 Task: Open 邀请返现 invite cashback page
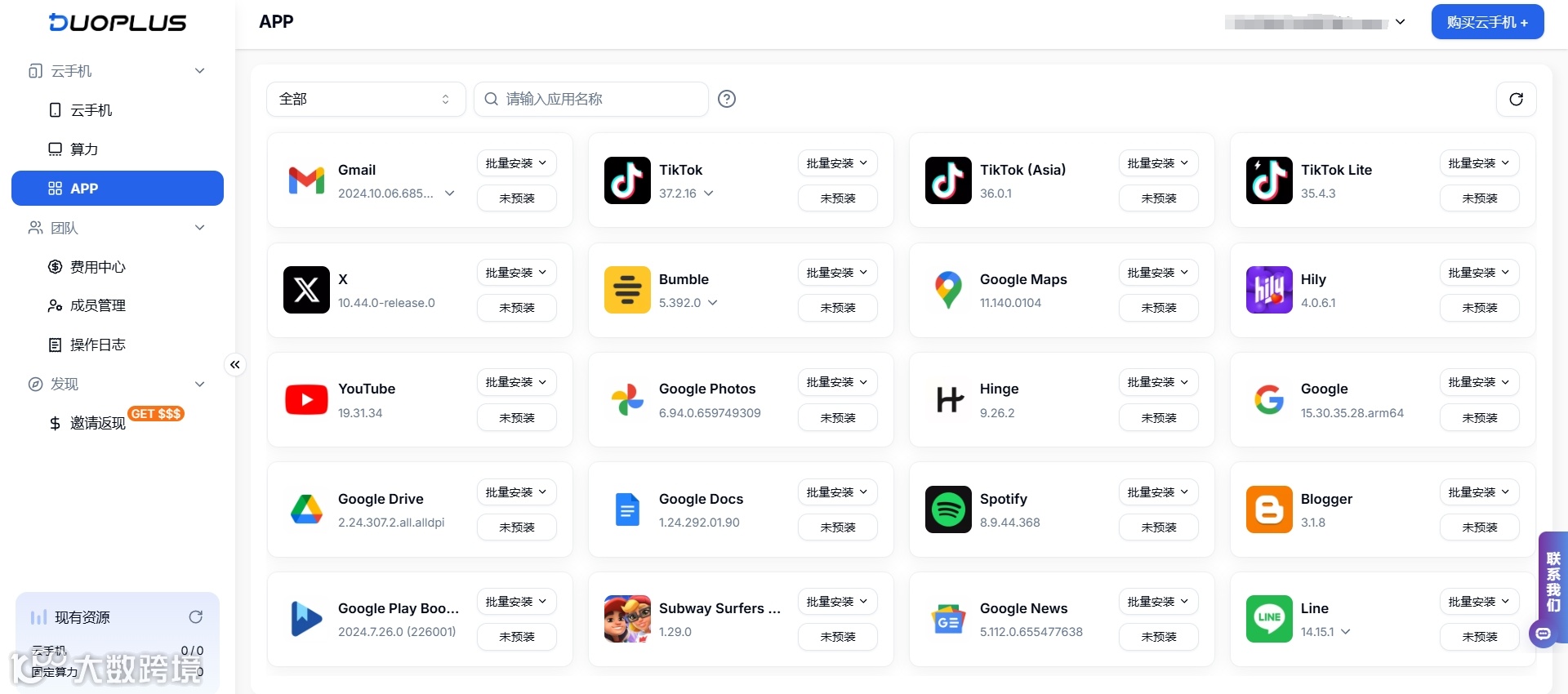point(118,423)
